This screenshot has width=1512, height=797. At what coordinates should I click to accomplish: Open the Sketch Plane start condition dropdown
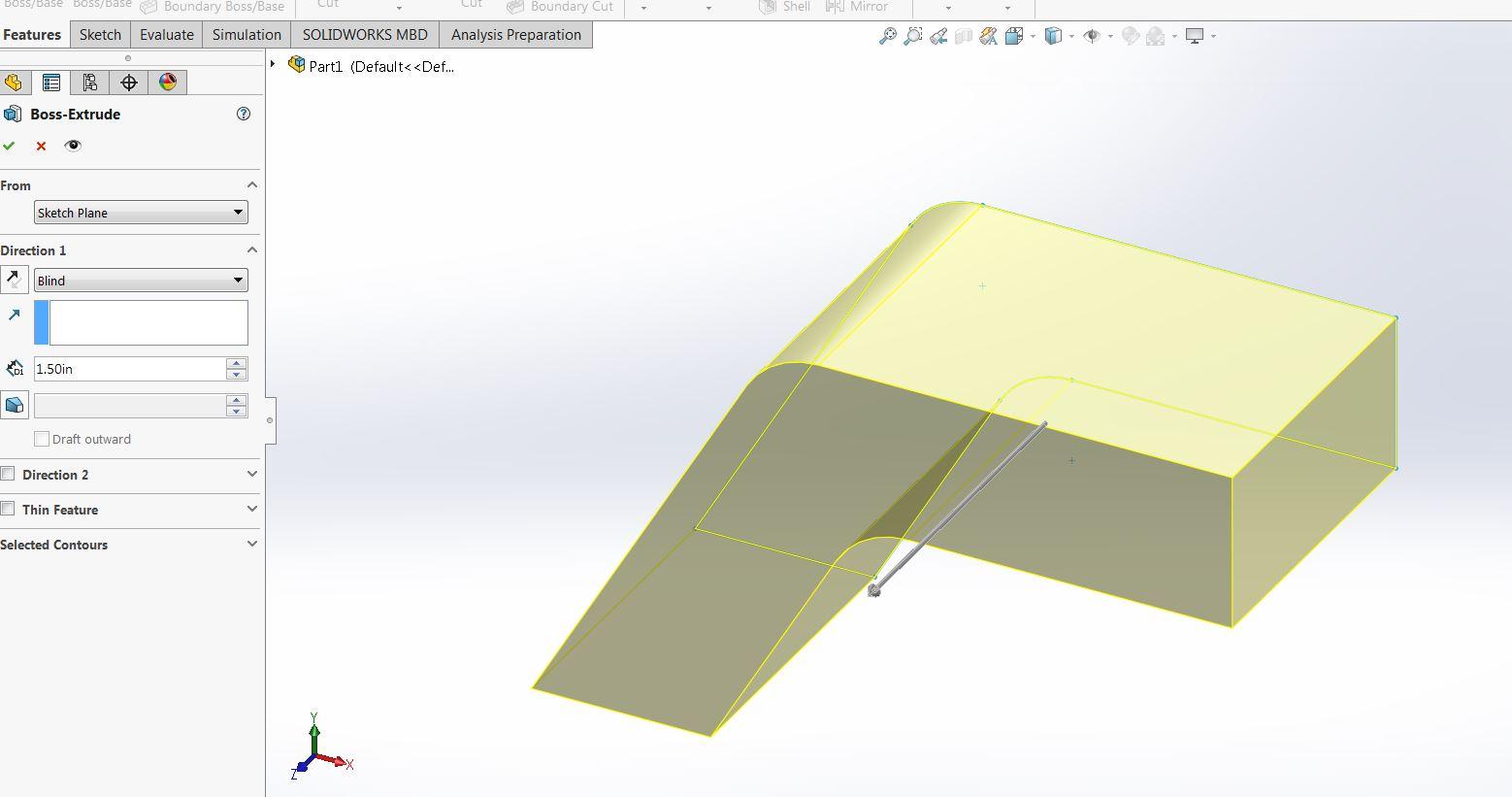pyautogui.click(x=141, y=213)
